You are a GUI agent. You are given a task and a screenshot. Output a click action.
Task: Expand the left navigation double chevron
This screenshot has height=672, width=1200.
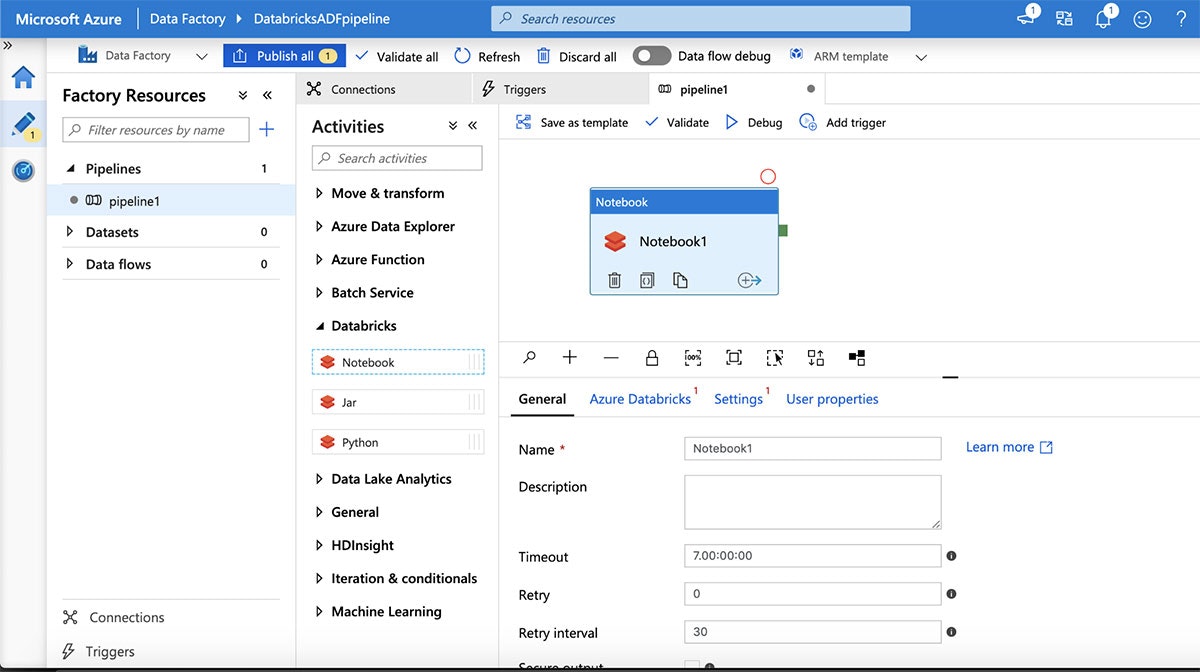8,46
